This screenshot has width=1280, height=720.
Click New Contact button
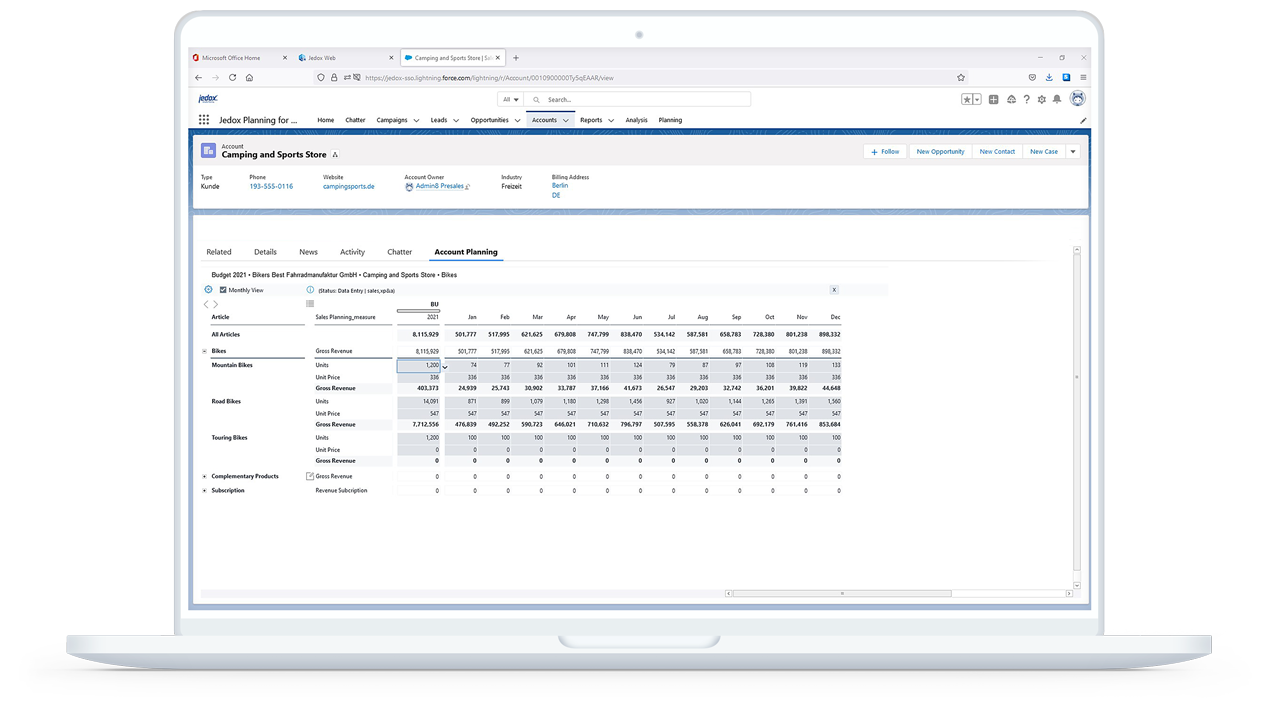(997, 152)
